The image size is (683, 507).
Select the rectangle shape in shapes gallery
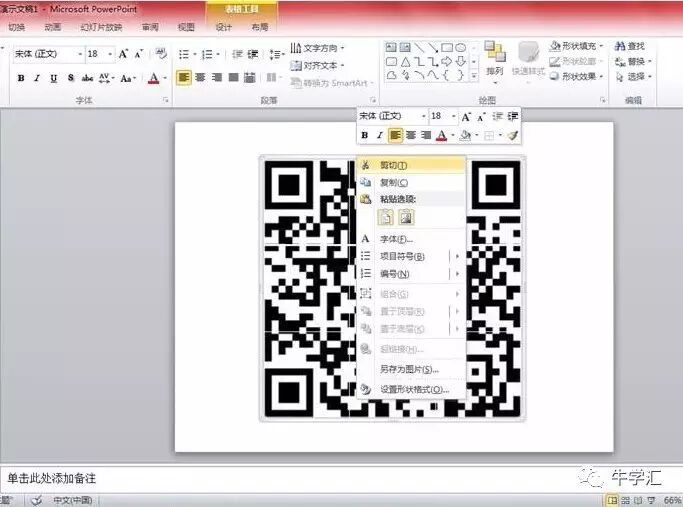point(447,47)
